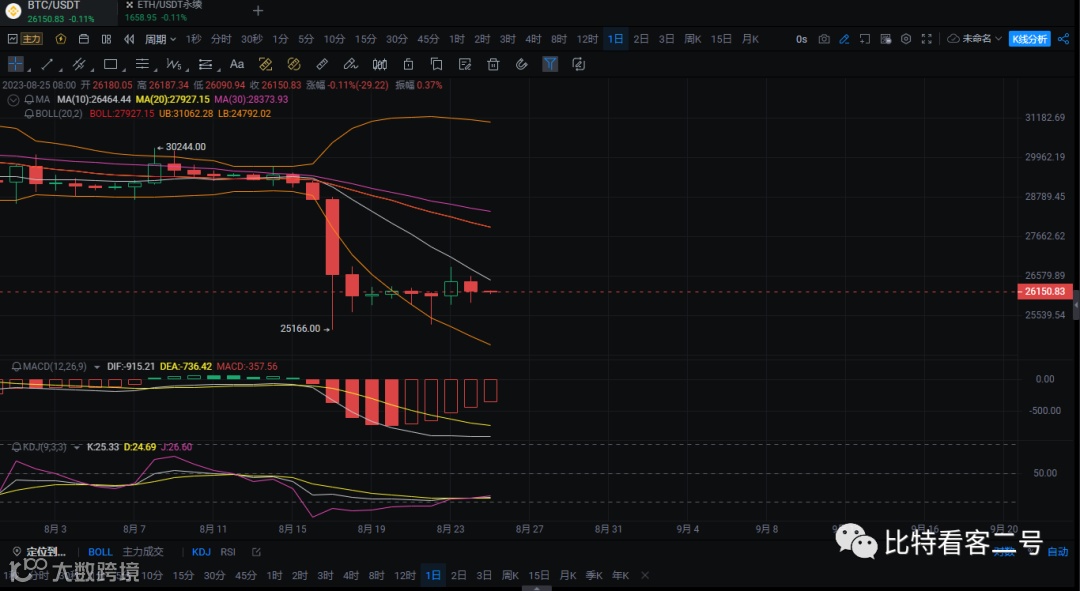Select the horizontal lines Fibonacci tool

coord(142,65)
